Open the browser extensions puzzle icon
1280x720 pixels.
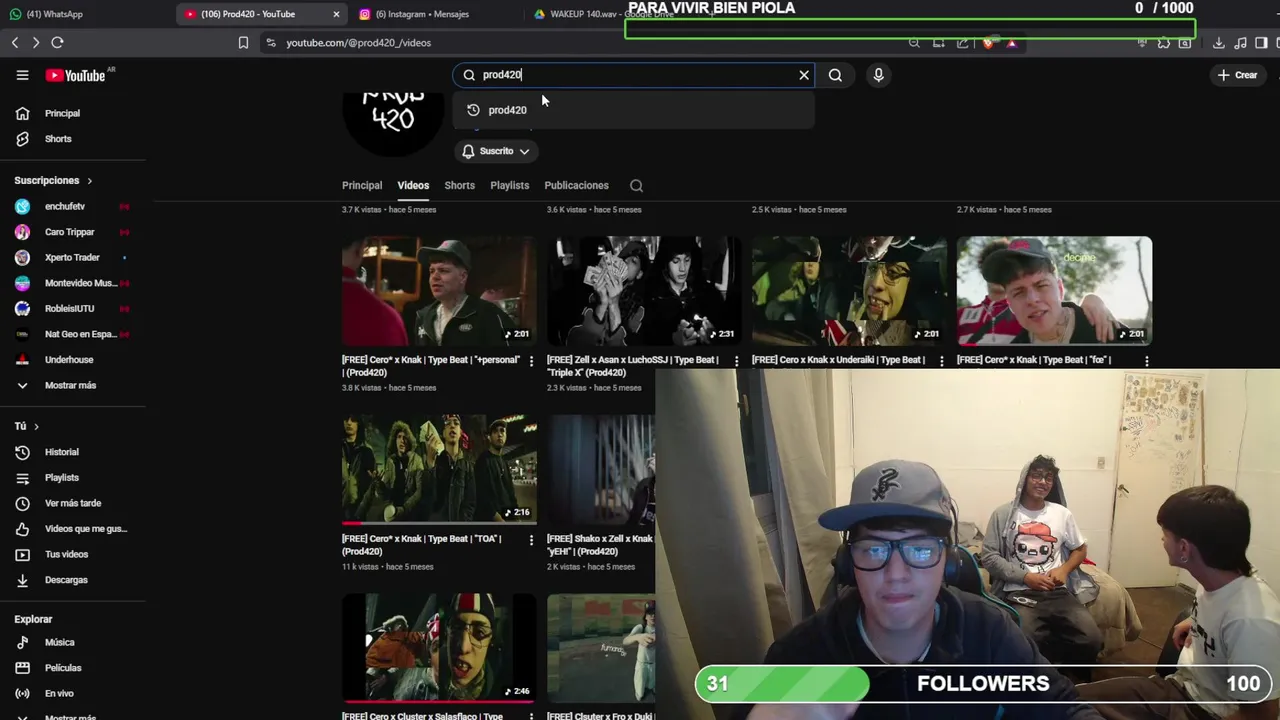(1163, 43)
